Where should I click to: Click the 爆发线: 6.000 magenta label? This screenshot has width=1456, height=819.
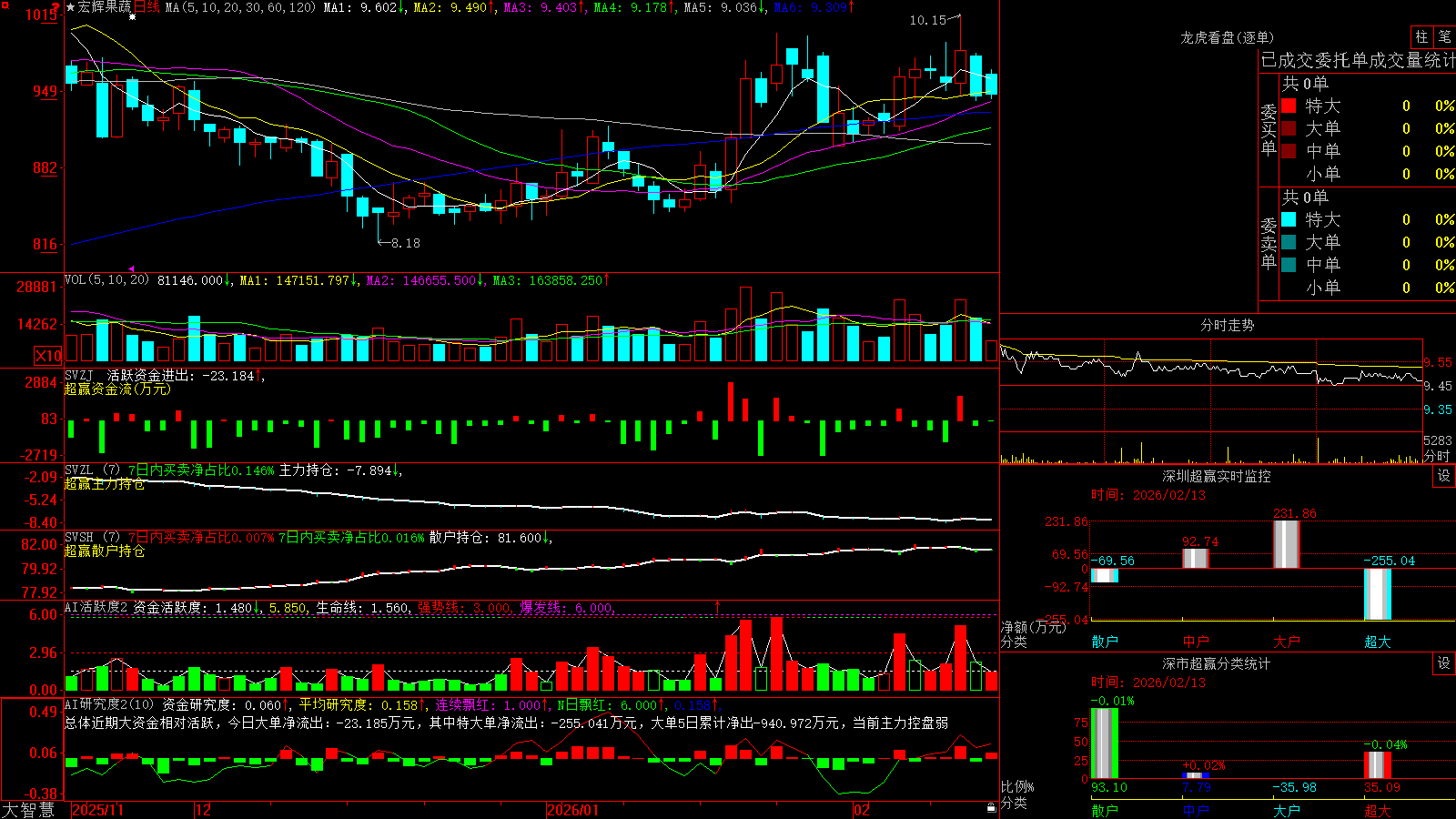coord(568,607)
